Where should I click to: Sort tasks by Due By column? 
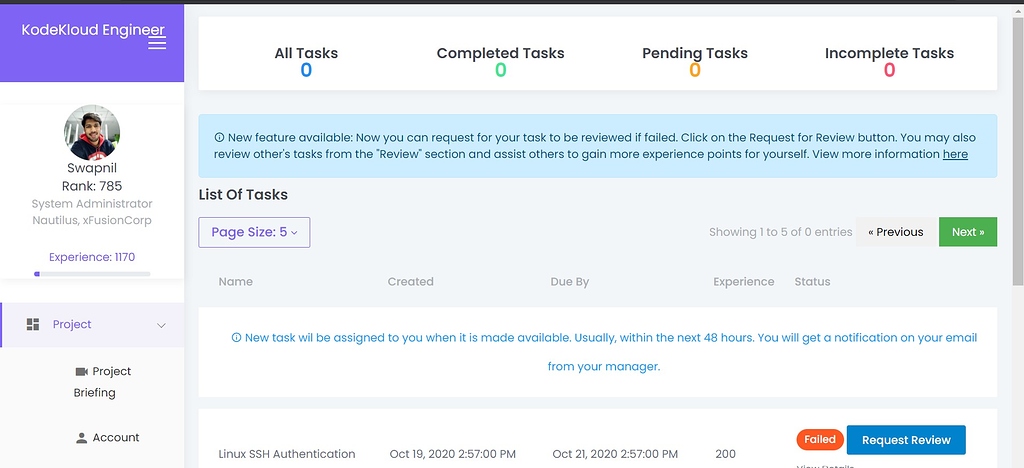click(569, 282)
